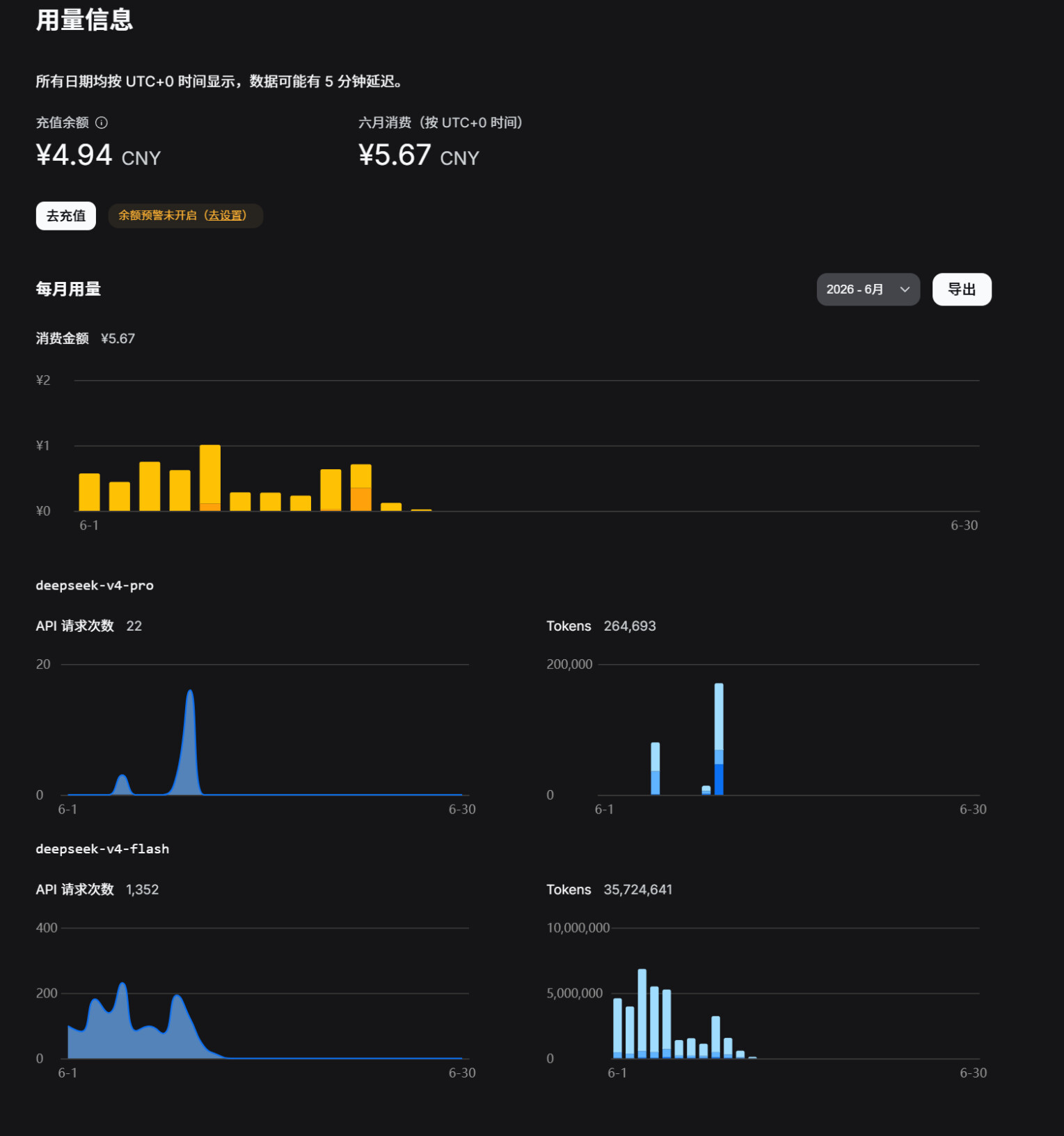Click the peak of deepseek-v4-pro requests chart
The height and width of the screenshot is (1136, 1064).
coord(190,691)
